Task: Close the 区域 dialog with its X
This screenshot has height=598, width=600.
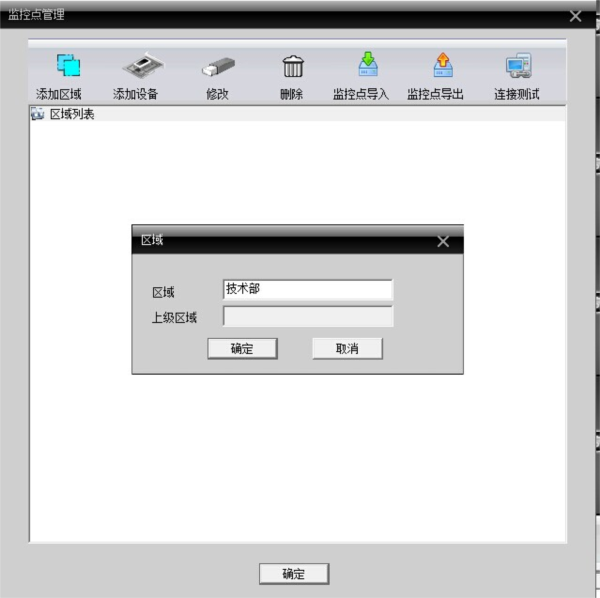Action: pyautogui.click(x=443, y=241)
